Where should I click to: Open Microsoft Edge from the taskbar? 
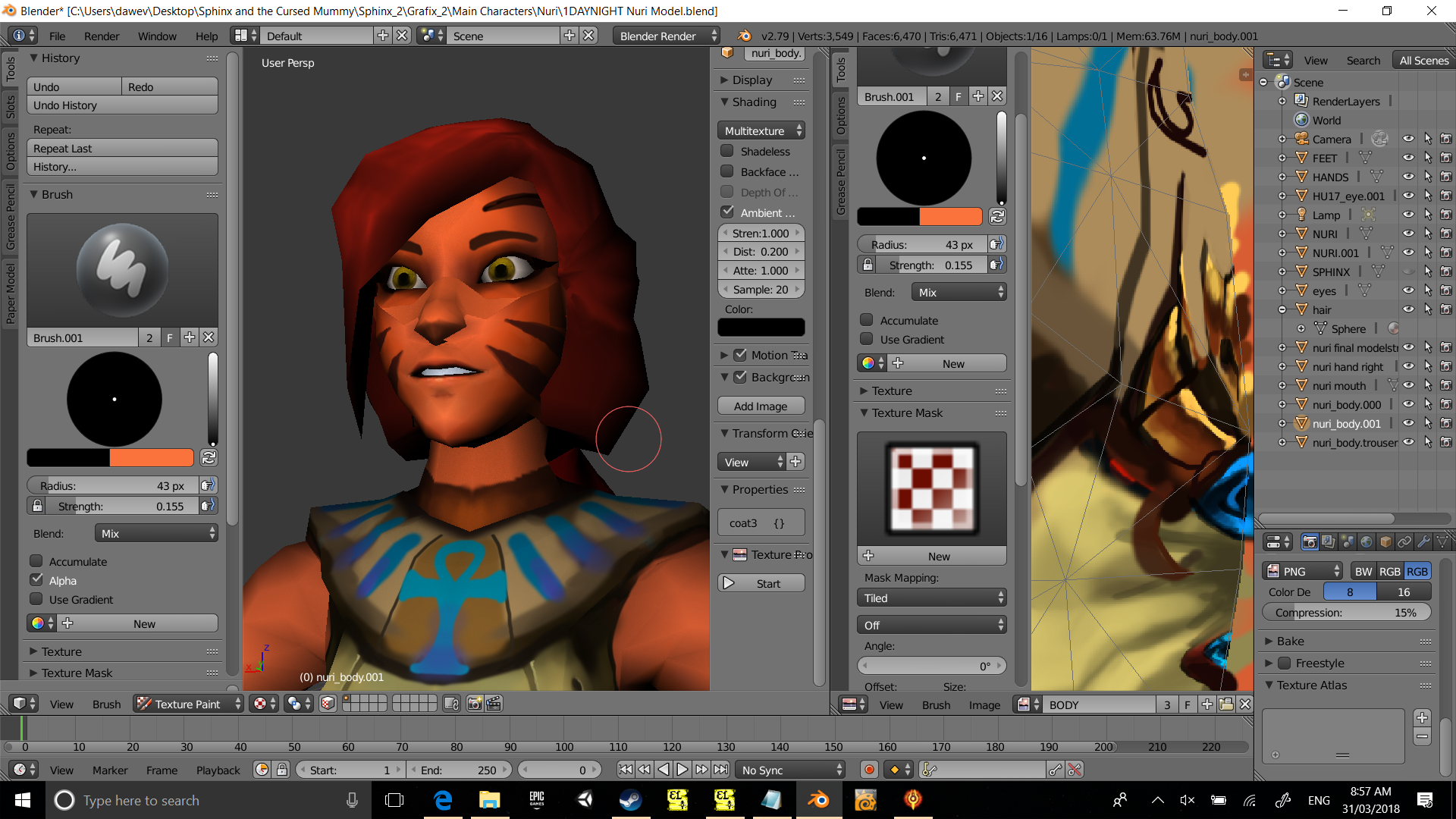442,800
